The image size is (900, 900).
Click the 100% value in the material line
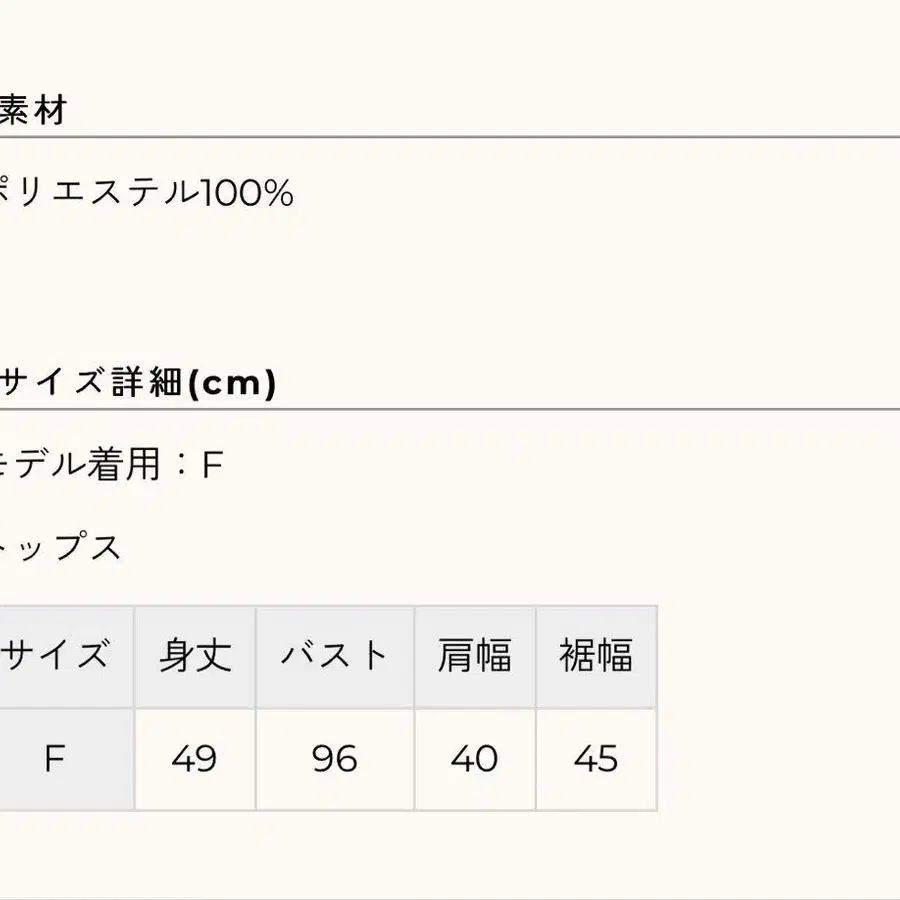tap(247, 192)
